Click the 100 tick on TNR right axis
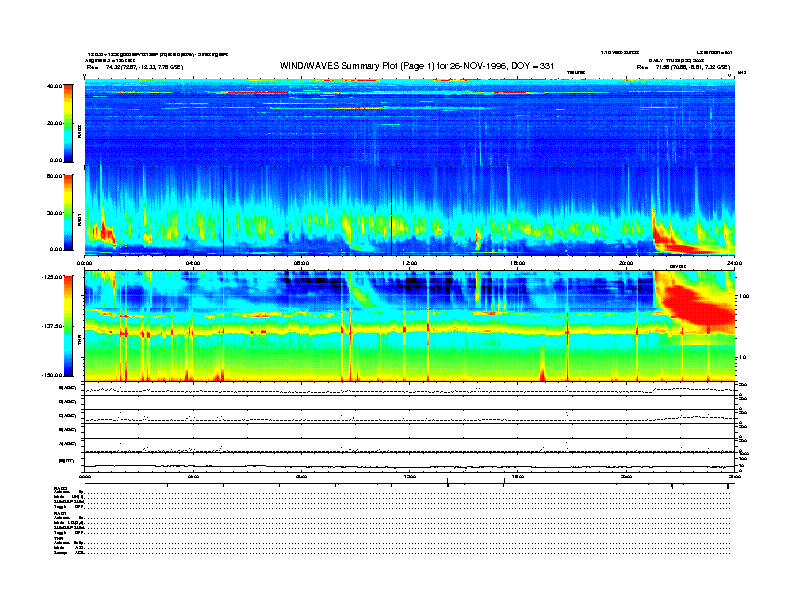This screenshot has height=612, width=792. pos(744,296)
